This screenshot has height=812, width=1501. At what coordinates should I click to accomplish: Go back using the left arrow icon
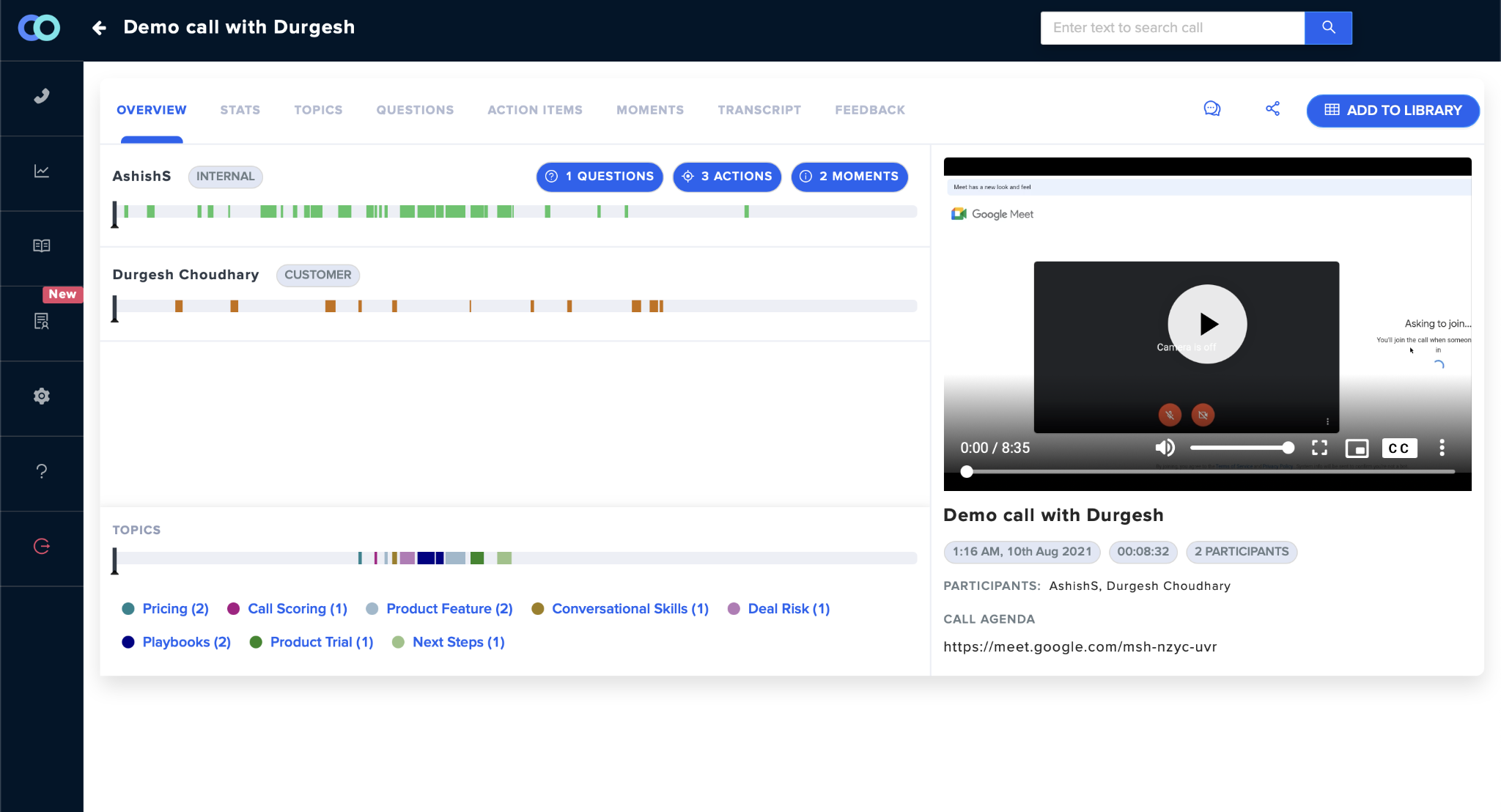99,28
